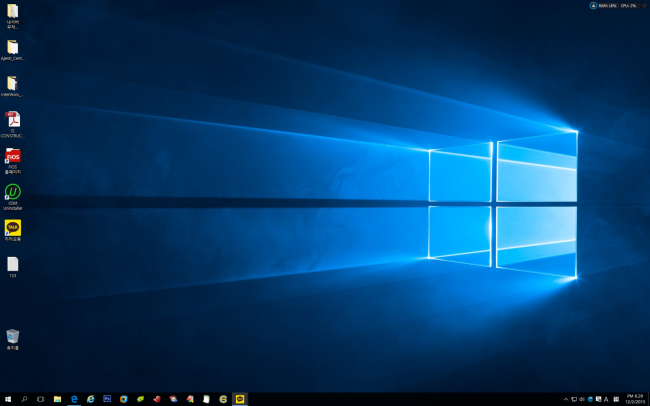The height and width of the screenshot is (406, 650).
Task: Open the KakaoTalk desktop shortcut
Action: (13, 229)
